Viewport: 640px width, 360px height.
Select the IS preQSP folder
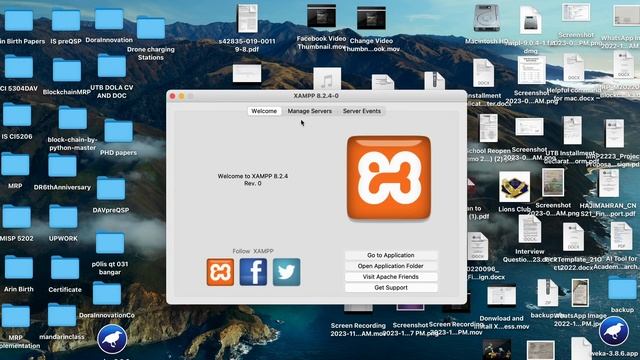pyautogui.click(x=66, y=20)
